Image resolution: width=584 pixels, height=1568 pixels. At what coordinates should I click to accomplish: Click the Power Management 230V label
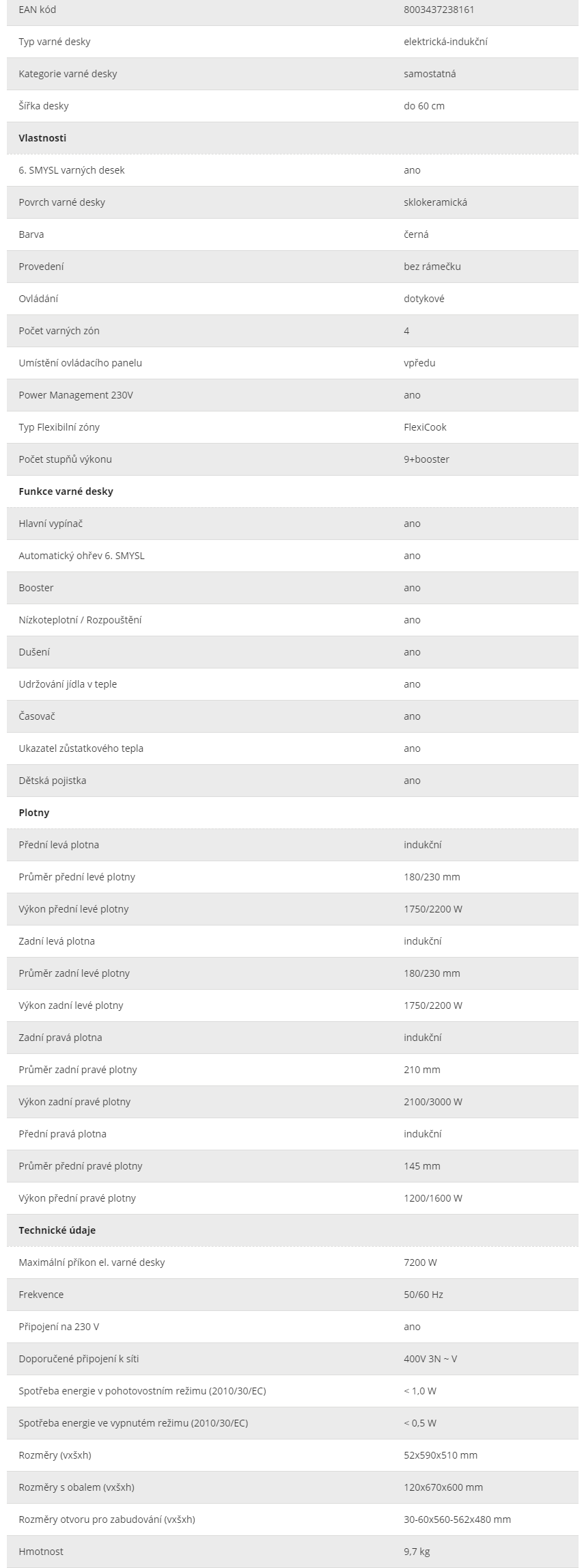[x=76, y=395]
